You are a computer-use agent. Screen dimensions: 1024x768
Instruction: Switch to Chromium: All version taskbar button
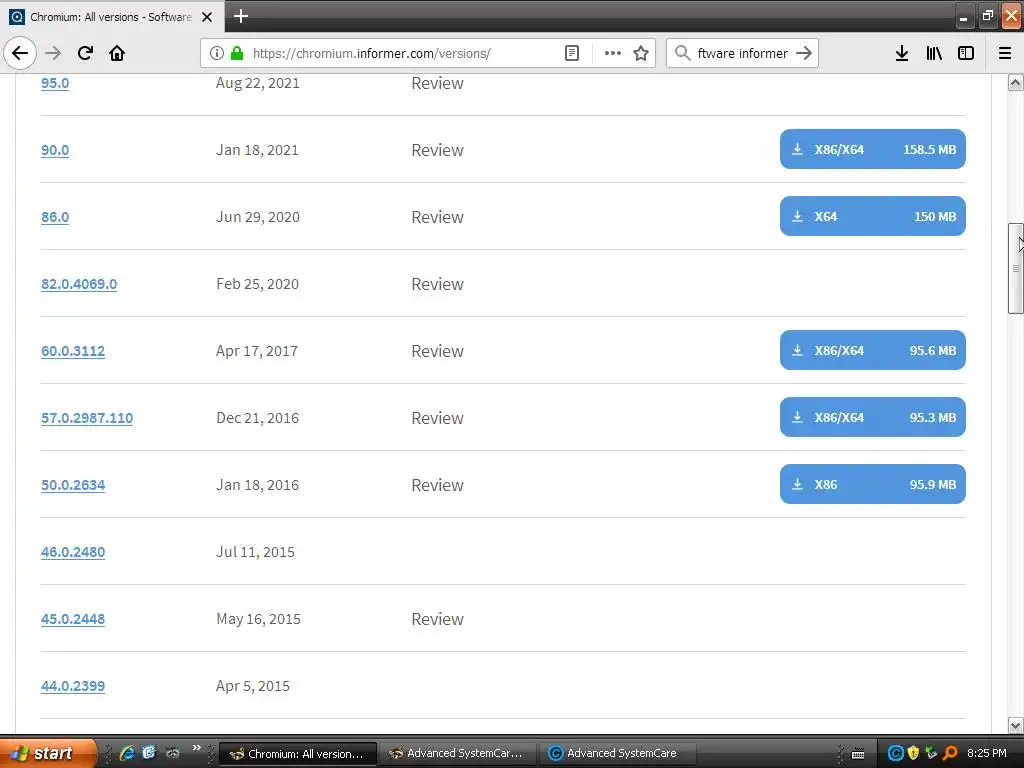pyautogui.click(x=298, y=754)
